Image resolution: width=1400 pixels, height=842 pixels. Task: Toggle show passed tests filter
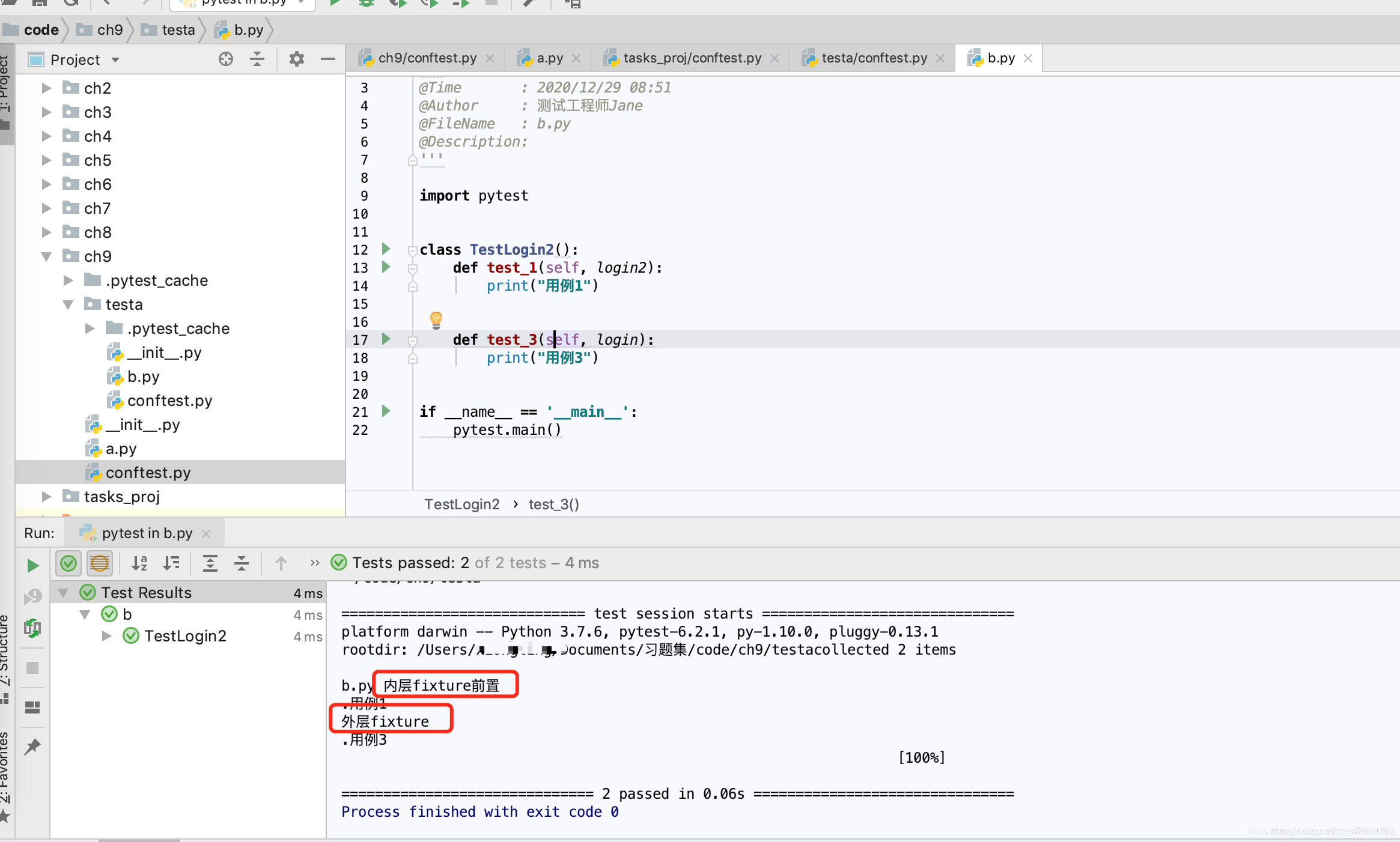pyautogui.click(x=68, y=563)
